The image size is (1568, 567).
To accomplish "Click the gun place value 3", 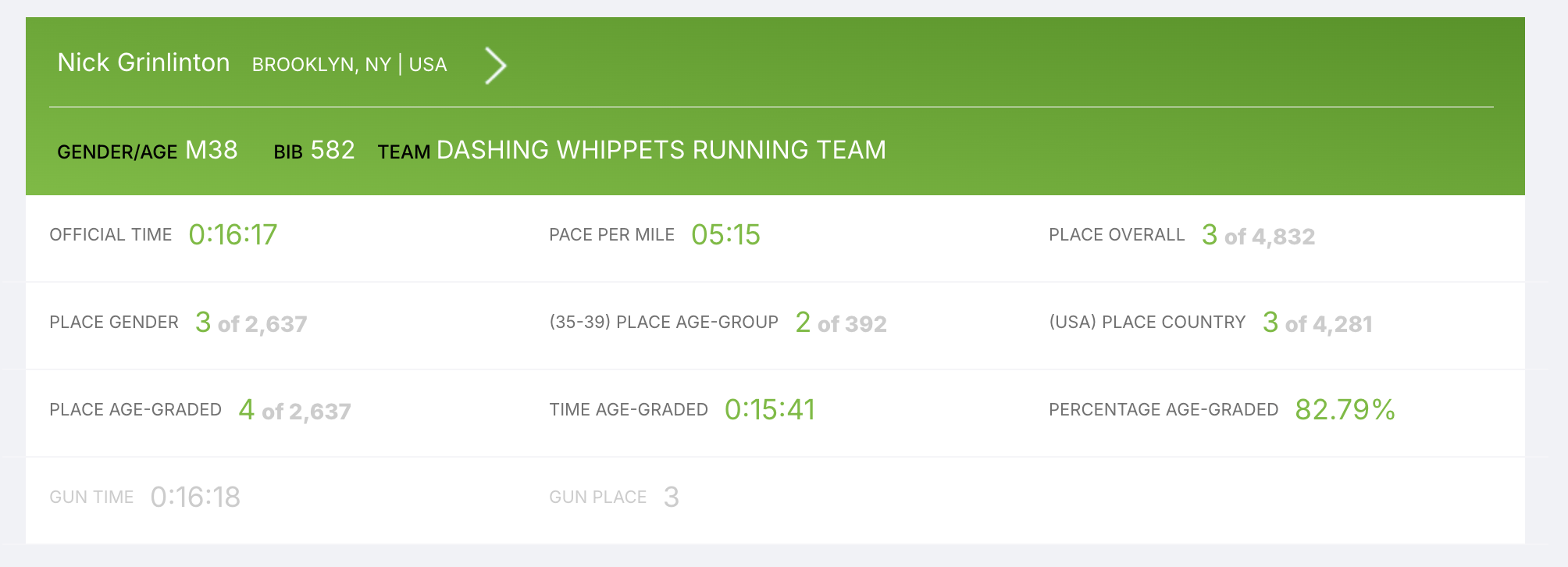I will coord(671,497).
